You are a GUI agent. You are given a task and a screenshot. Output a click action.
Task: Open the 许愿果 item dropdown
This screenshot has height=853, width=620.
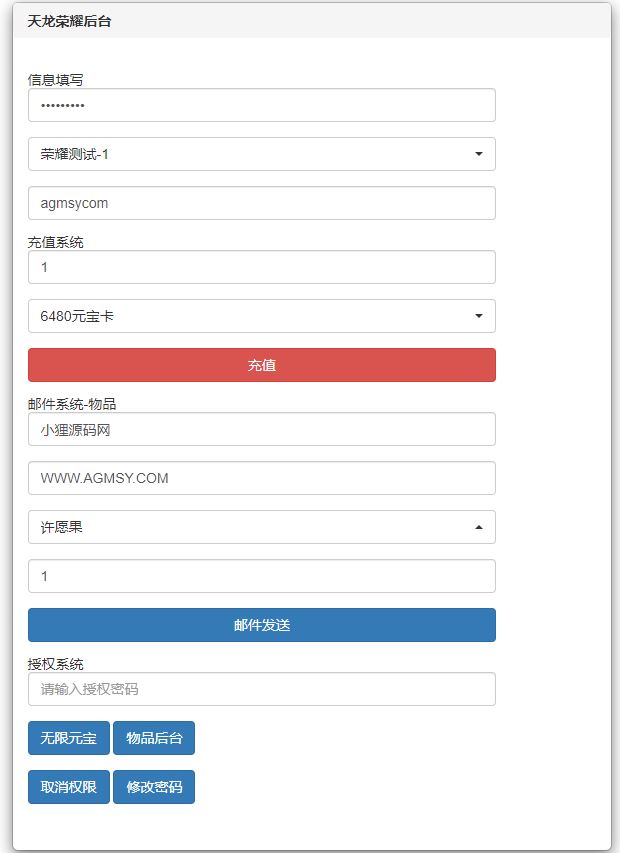[261, 527]
